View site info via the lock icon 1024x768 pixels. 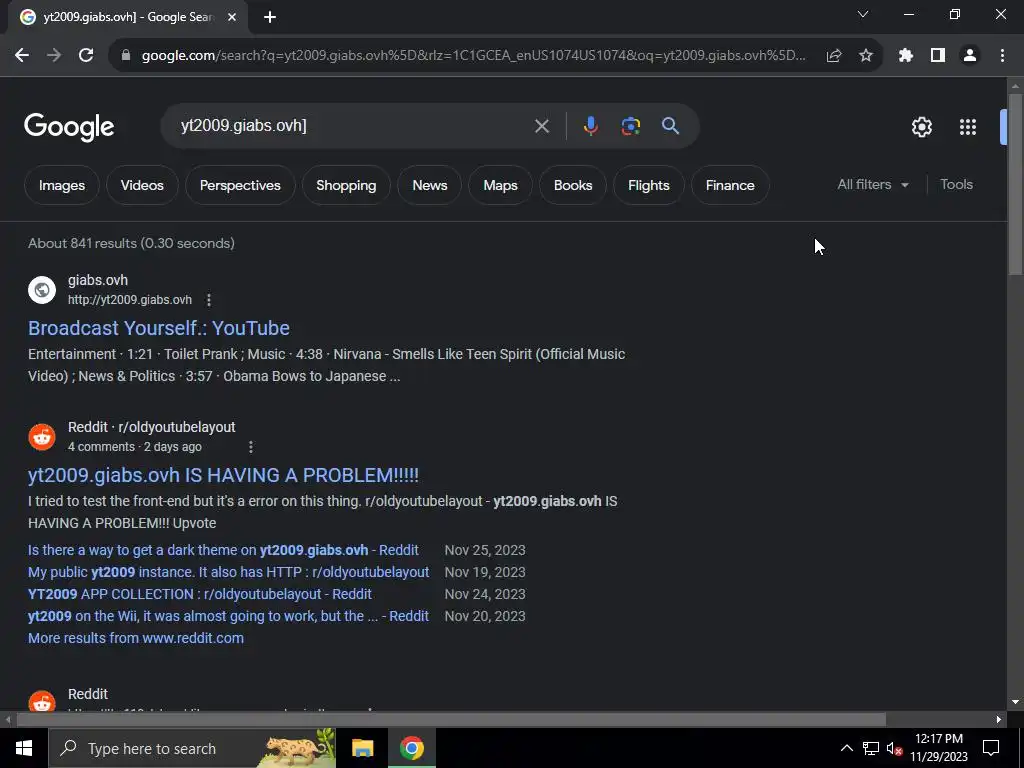coord(125,56)
